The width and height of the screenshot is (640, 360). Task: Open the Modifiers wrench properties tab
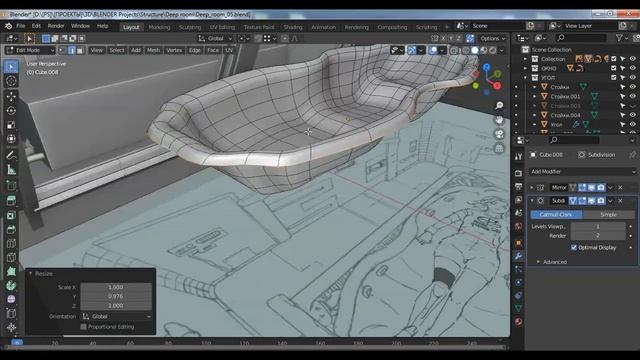[x=518, y=256]
